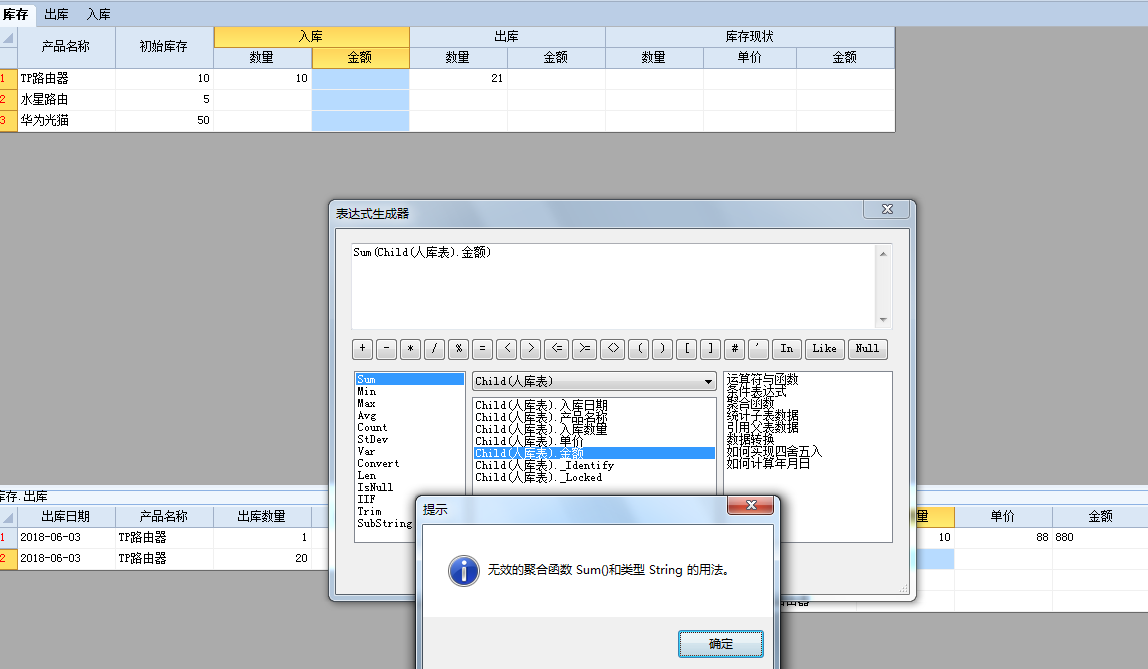
Task: Click grid corner selector of 库存 table
Action: [x=8, y=37]
